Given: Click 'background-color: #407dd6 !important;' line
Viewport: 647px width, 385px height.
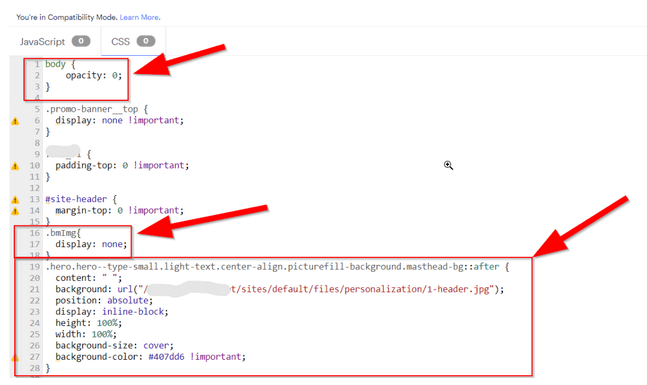Looking at the screenshot, I should coord(151,357).
